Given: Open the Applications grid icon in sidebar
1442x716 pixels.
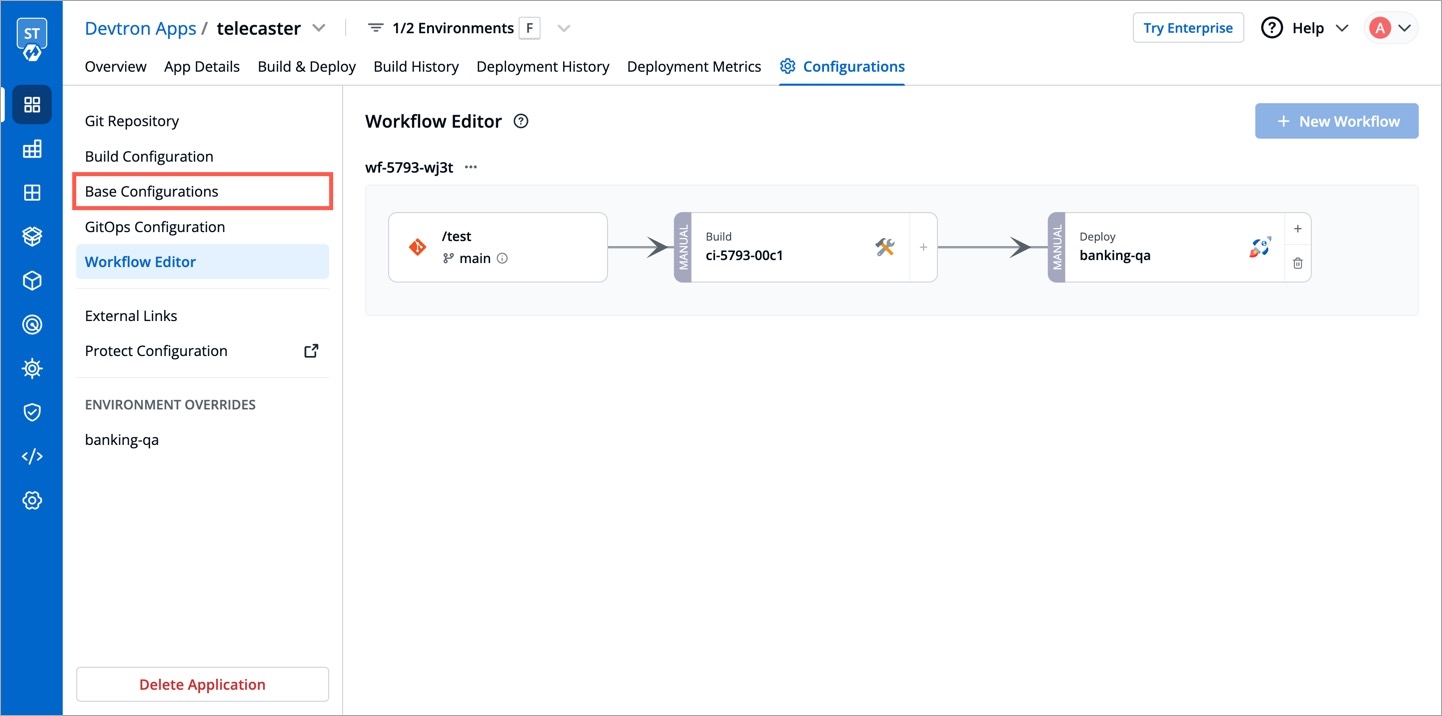Looking at the screenshot, I should [32, 105].
